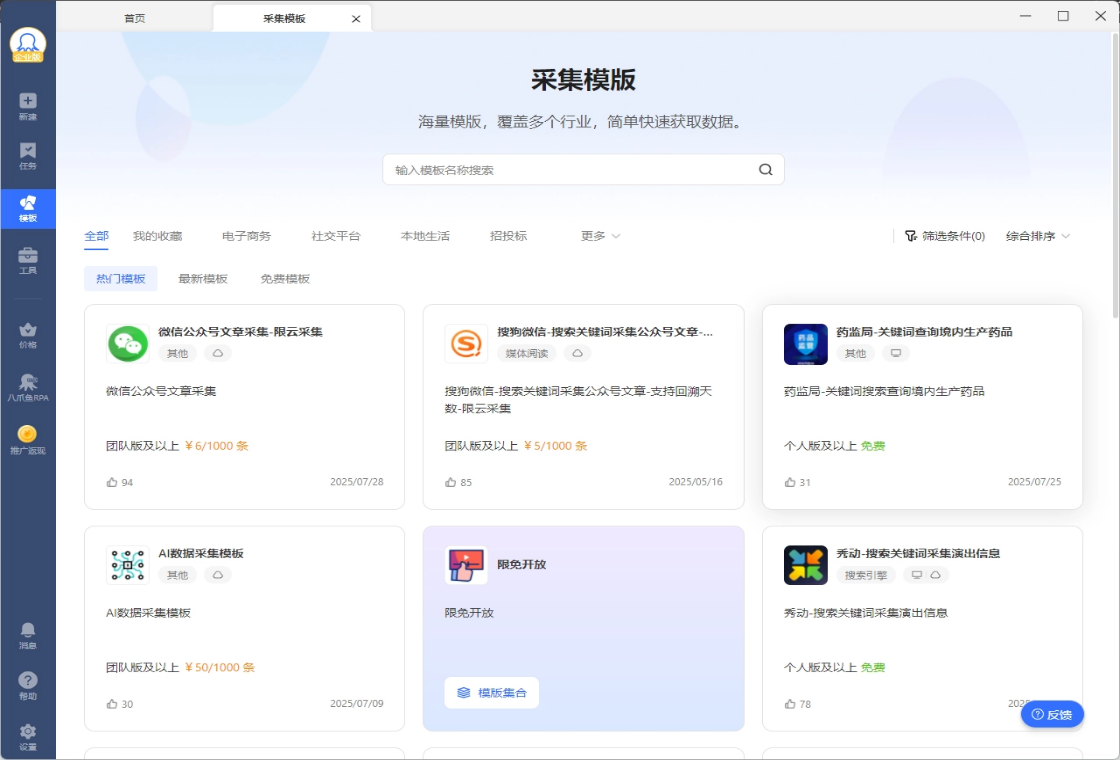Launch 八爪鱼RPA from the sidebar
Image resolution: width=1120 pixels, height=760 pixels.
click(28, 383)
